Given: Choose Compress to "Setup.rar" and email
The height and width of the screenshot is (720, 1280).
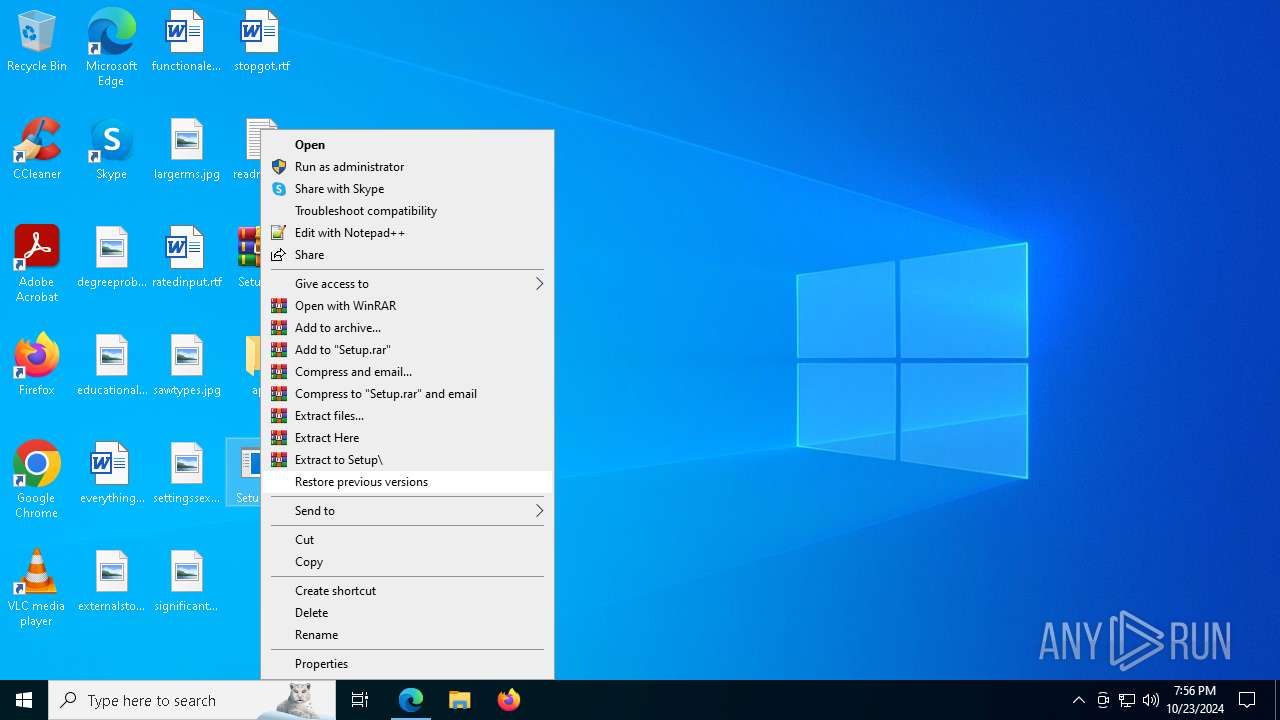Looking at the screenshot, I should (408, 394).
